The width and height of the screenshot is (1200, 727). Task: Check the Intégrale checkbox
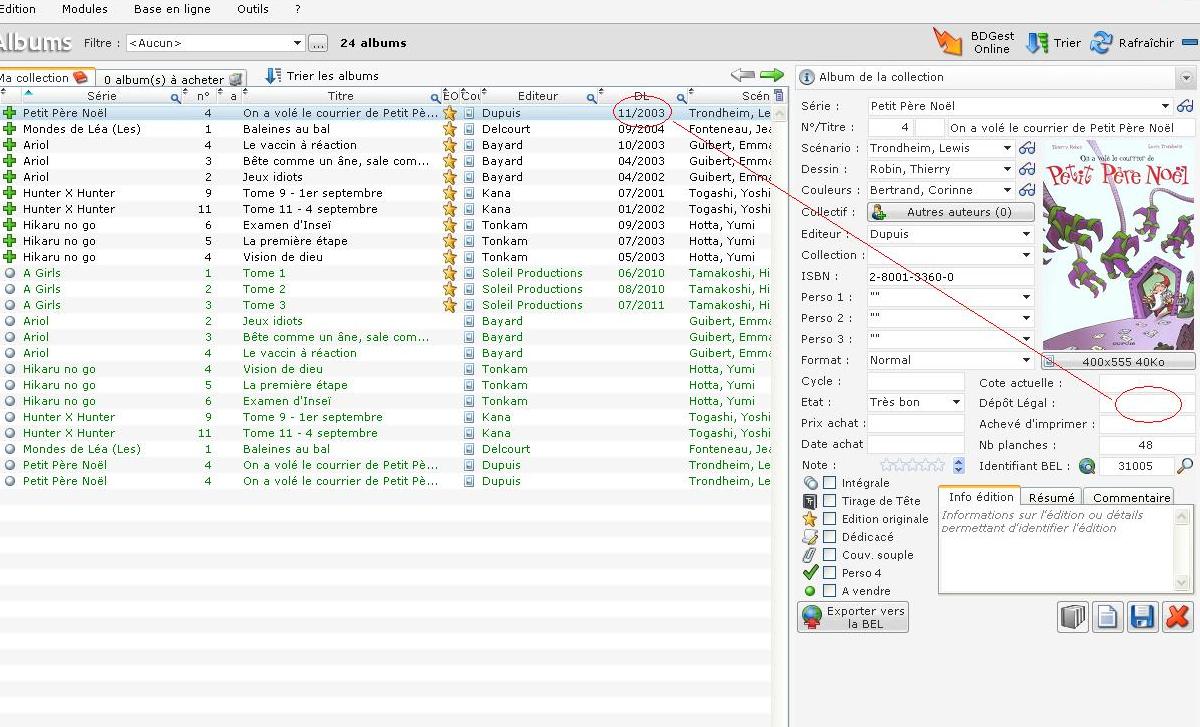click(830, 483)
